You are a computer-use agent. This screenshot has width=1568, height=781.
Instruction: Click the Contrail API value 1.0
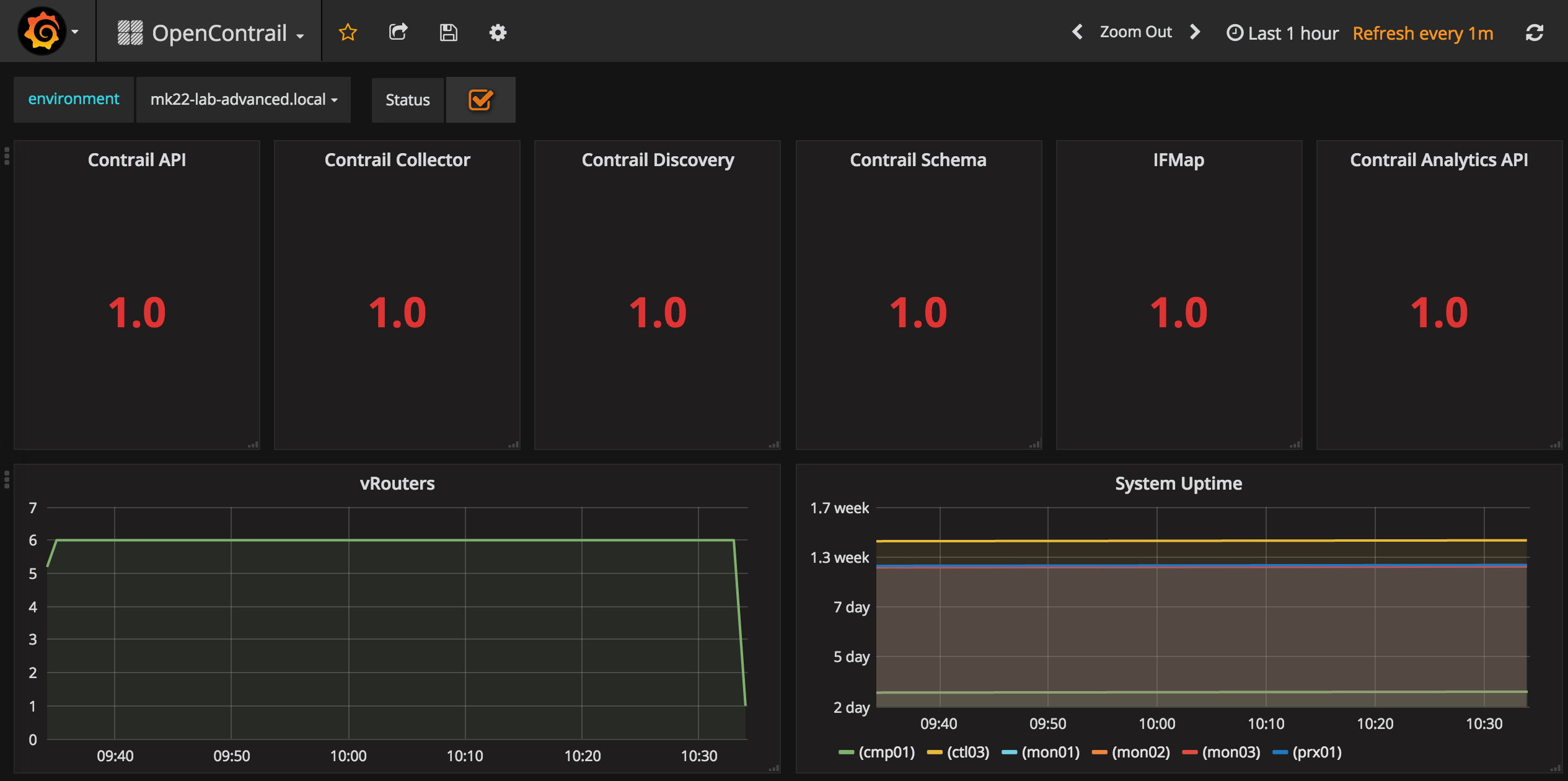137,312
